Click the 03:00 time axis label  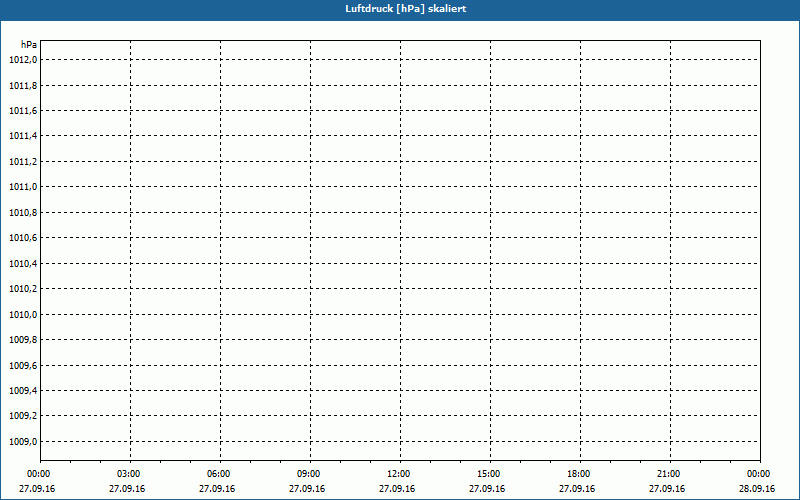129,474
